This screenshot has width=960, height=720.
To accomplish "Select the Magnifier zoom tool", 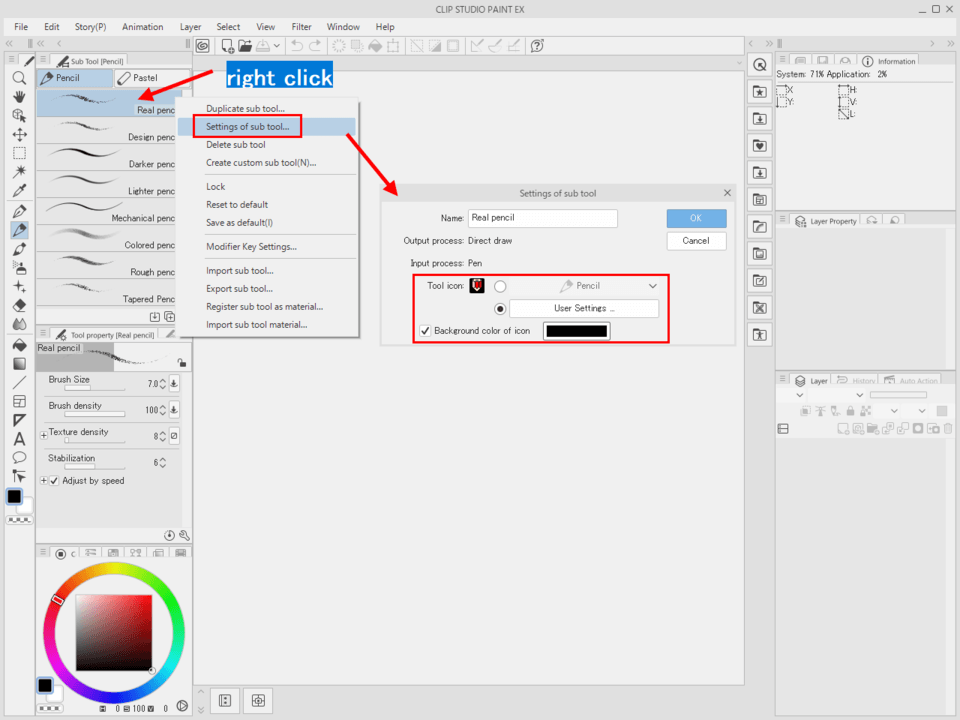I will [x=19, y=78].
